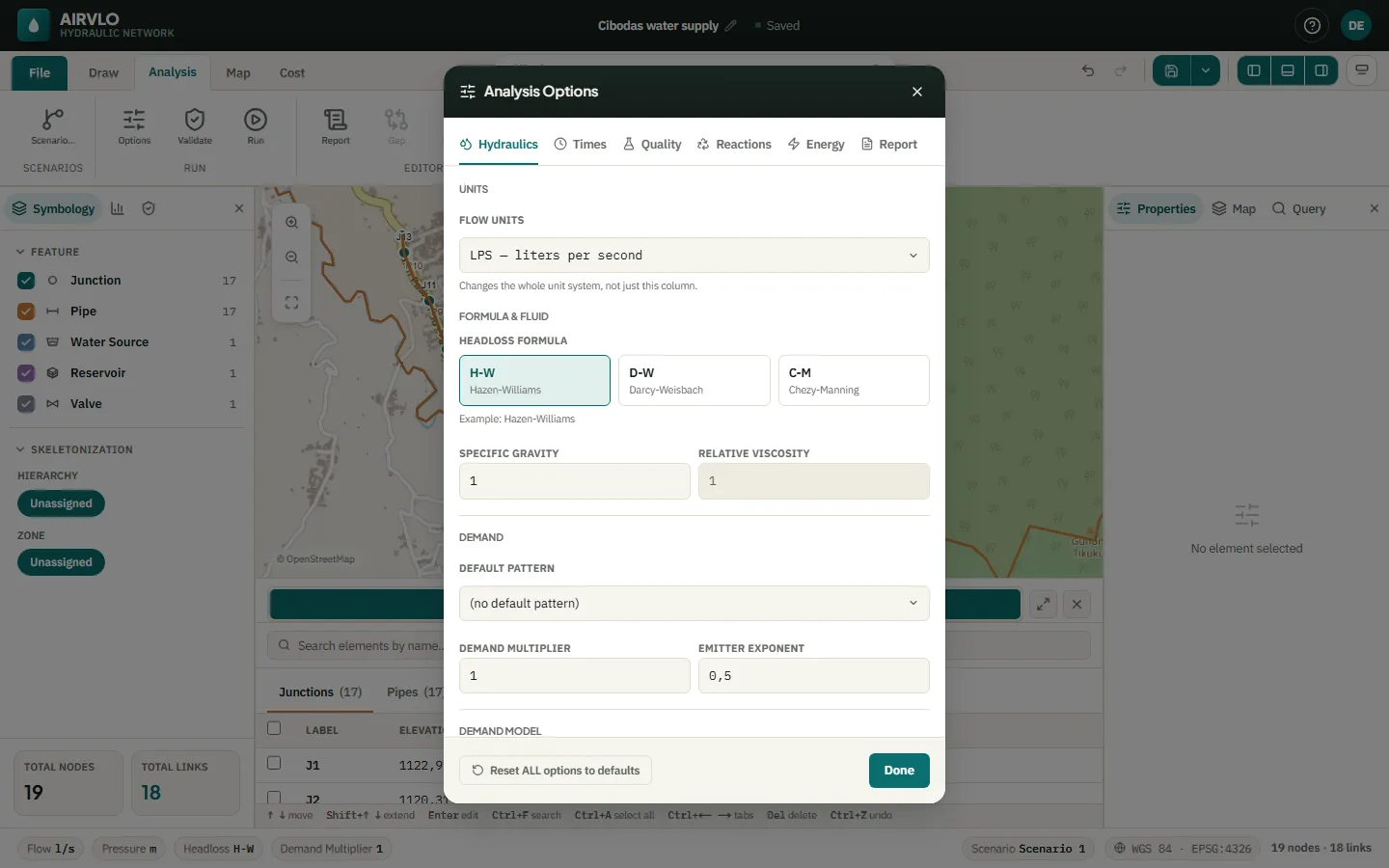Zoom in on the map
Screen dimensions: 1389x868
(x=291, y=222)
